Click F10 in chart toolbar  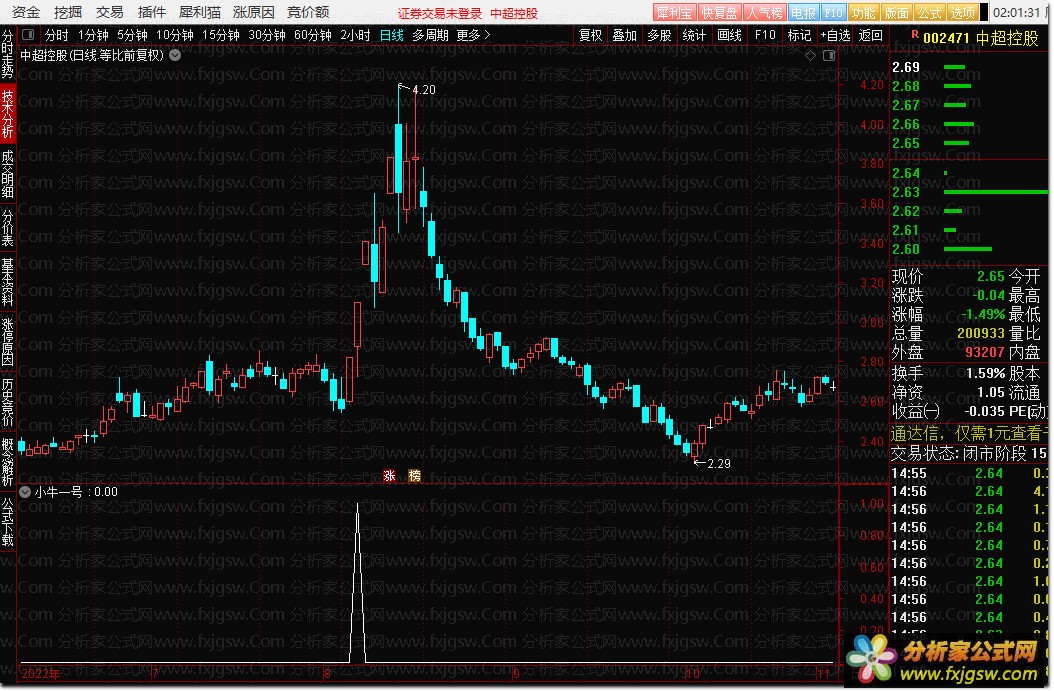pyautogui.click(x=765, y=35)
